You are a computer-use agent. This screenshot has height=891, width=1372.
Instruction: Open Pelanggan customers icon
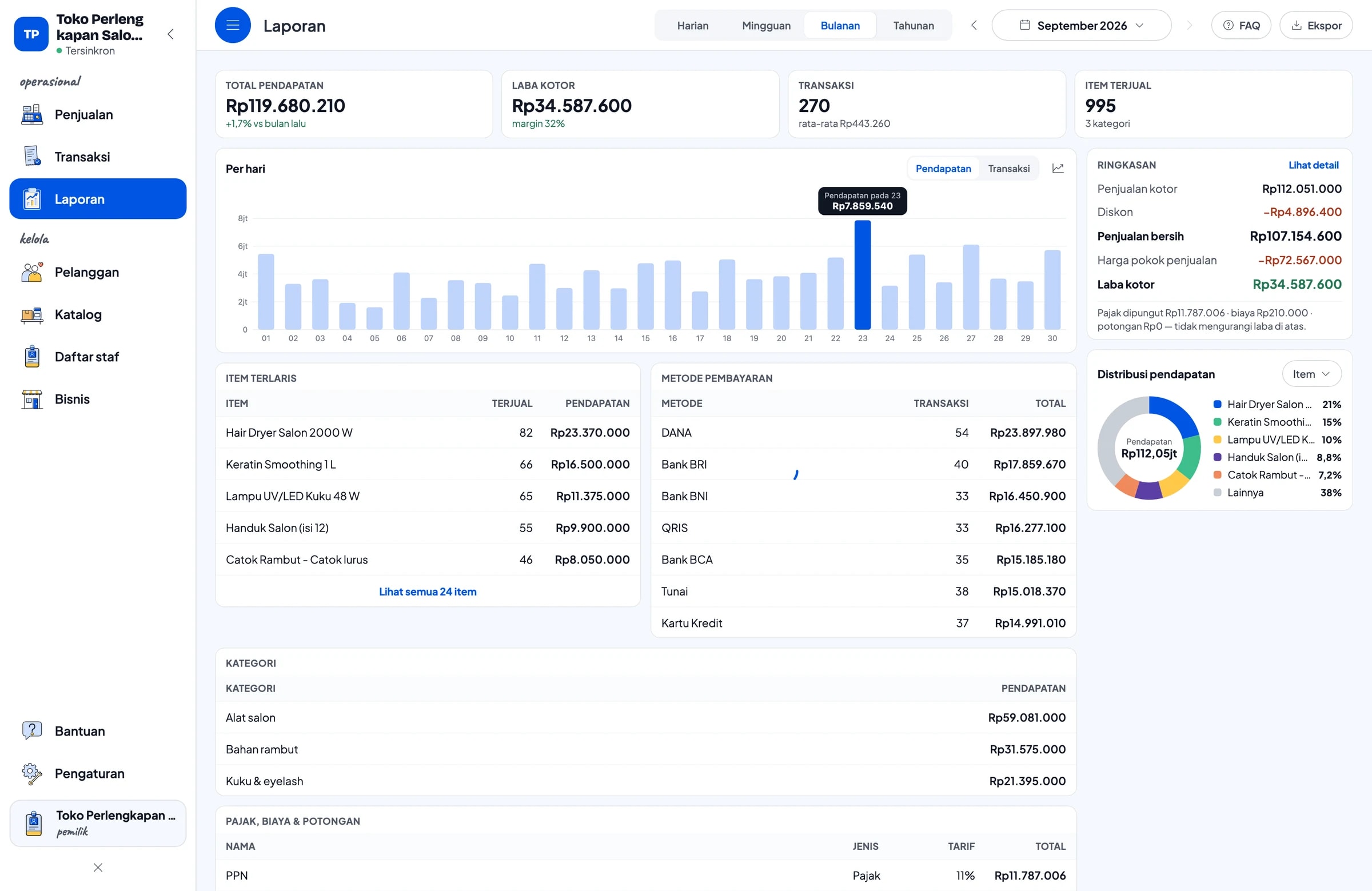pyautogui.click(x=31, y=272)
